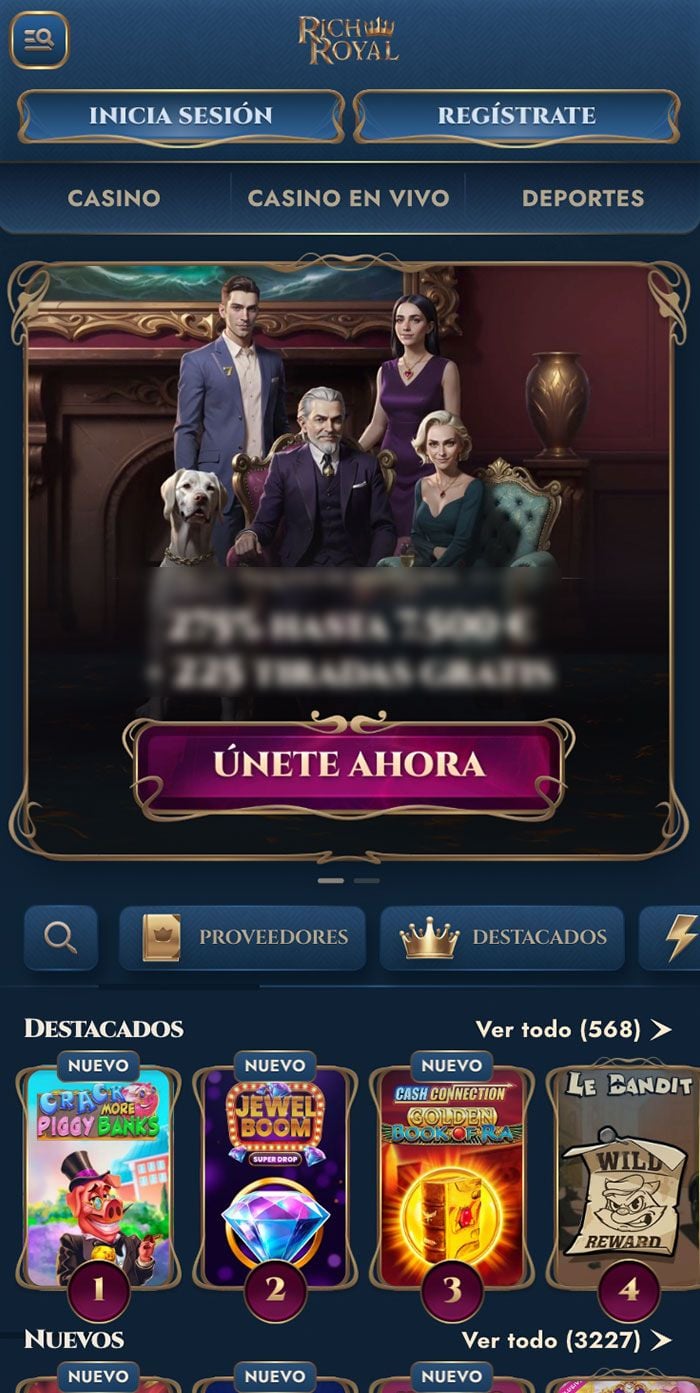Open the Jewel Boom game thumbnail
Image resolution: width=700 pixels, height=1393 pixels.
click(275, 1176)
